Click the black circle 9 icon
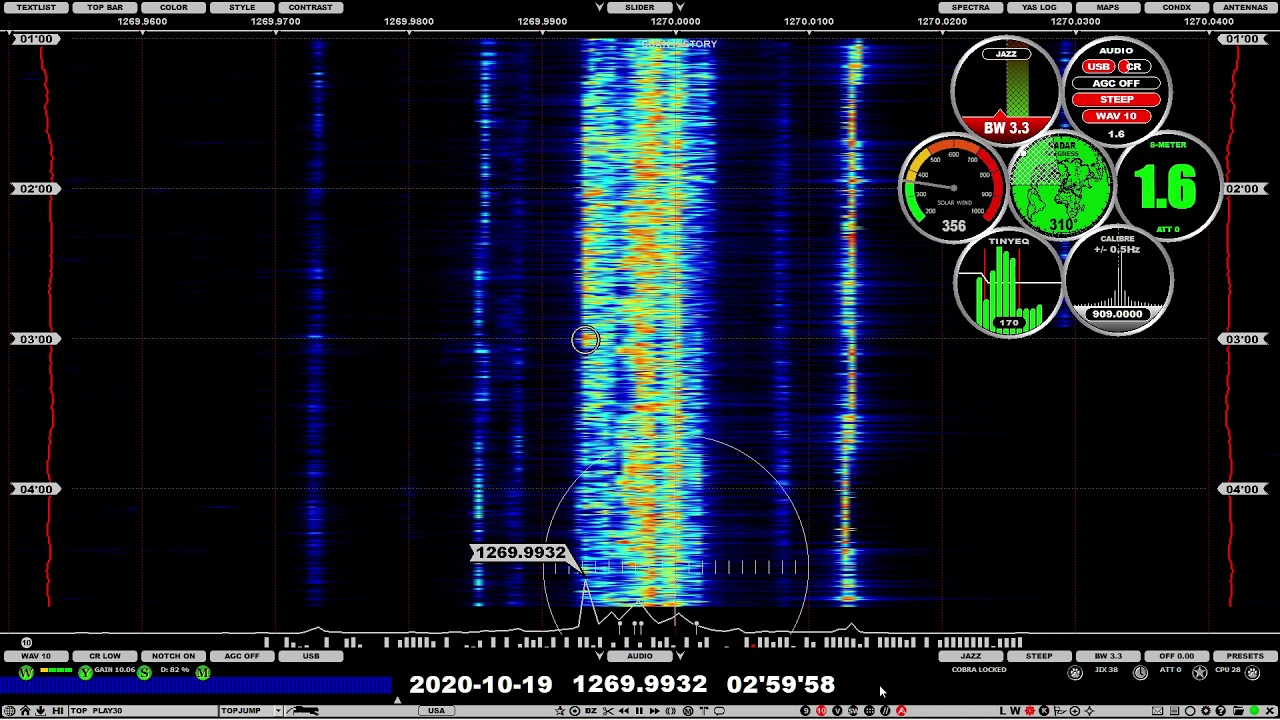The image size is (1280, 720). pyautogui.click(x=805, y=711)
